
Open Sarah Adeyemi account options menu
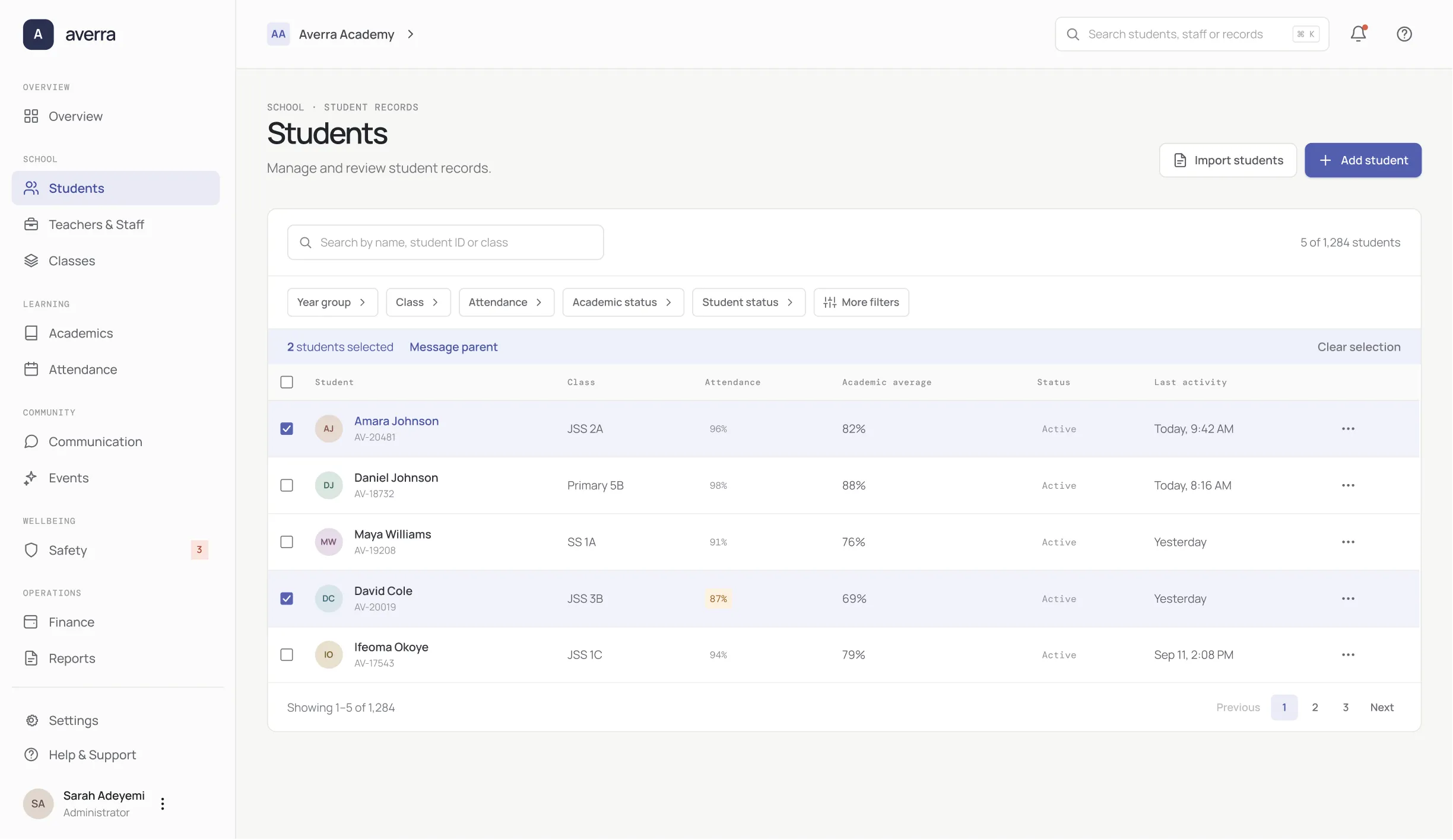click(x=163, y=804)
